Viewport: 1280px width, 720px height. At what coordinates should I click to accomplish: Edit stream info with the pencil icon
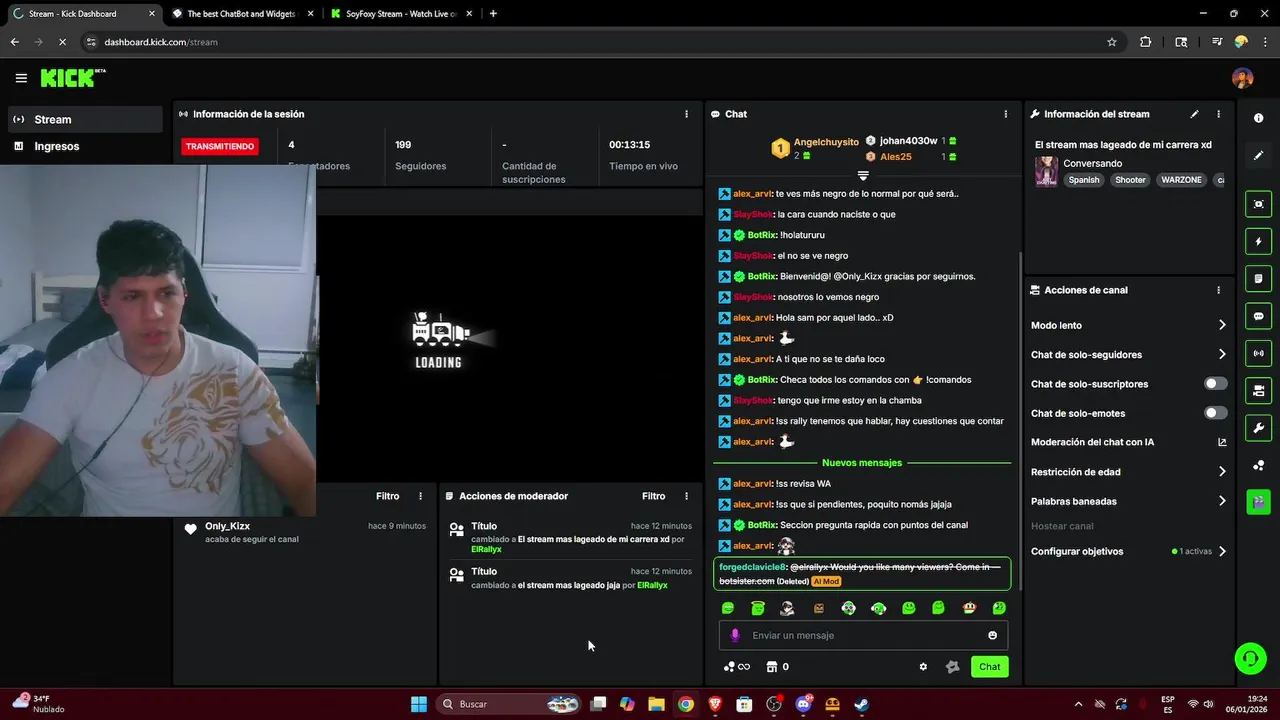click(x=1194, y=114)
